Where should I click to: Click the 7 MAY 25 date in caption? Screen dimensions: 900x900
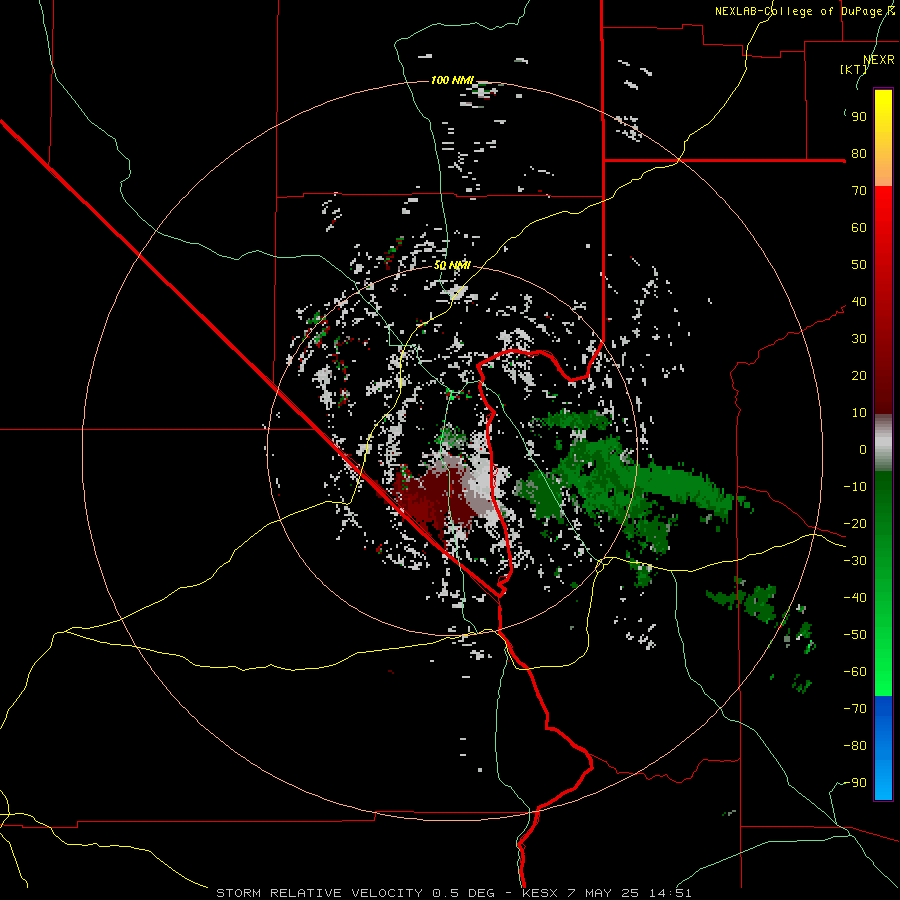click(603, 893)
